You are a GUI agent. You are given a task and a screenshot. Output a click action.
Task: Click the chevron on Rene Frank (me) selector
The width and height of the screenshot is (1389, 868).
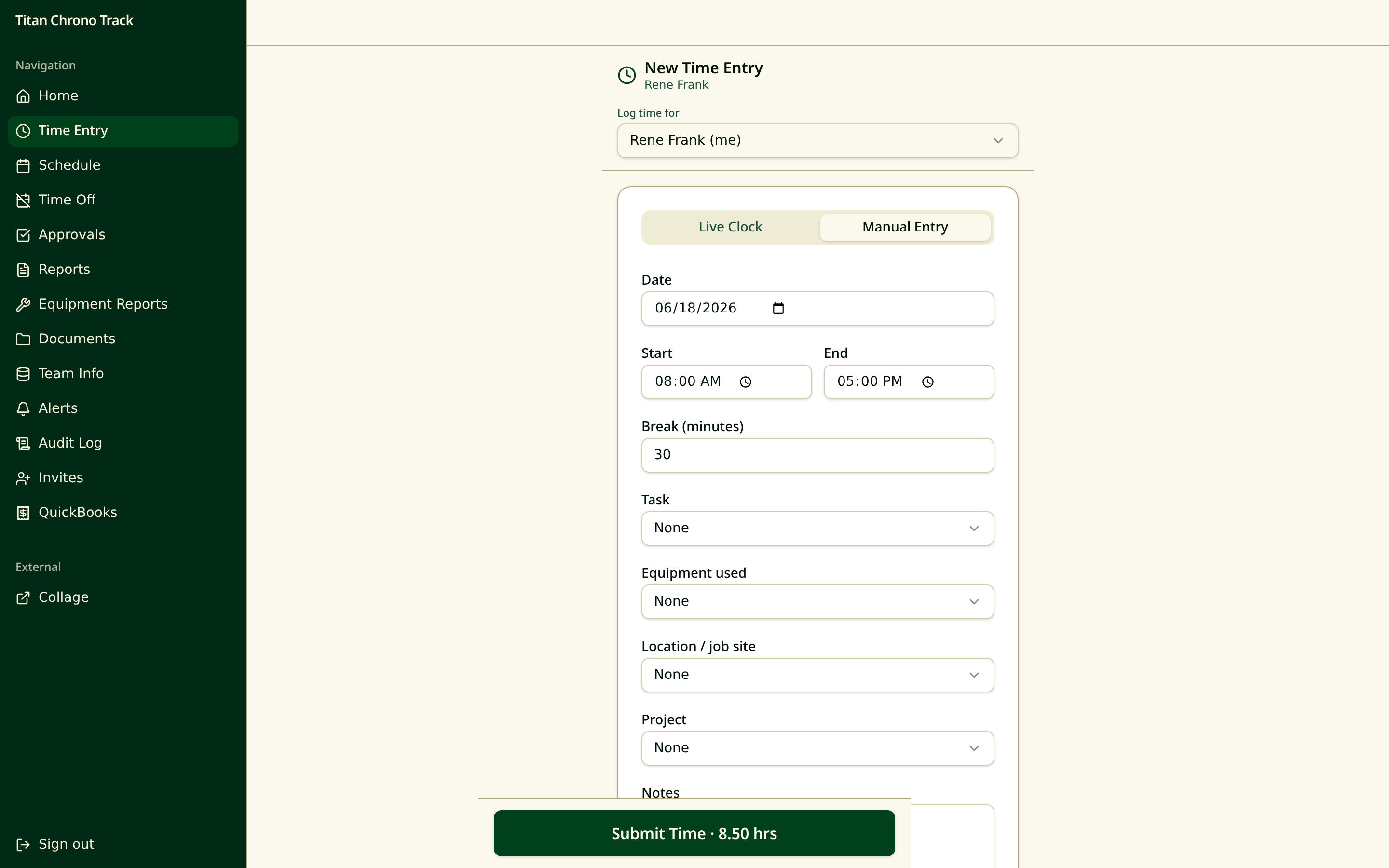coord(998,141)
